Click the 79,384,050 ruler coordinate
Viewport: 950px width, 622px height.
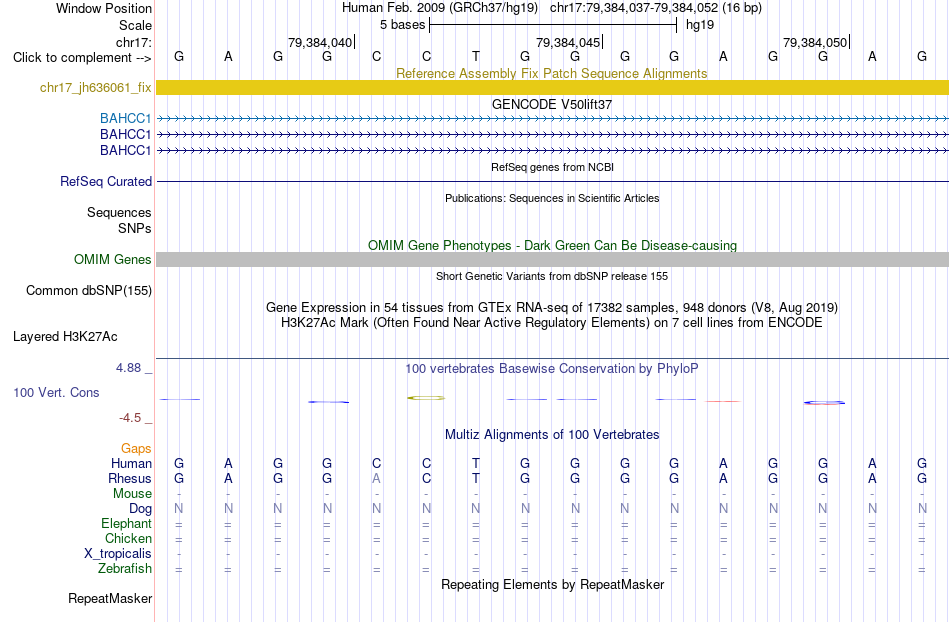815,42
